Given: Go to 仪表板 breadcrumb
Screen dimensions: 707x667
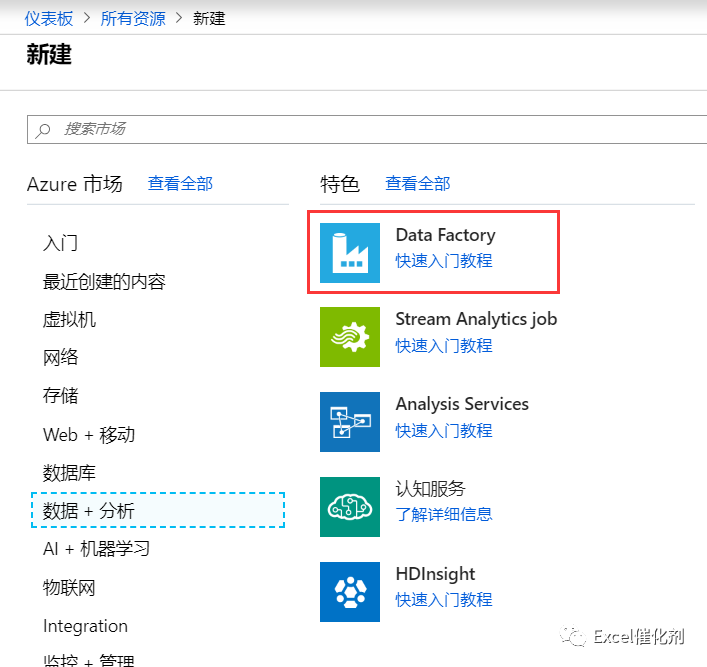Looking at the screenshot, I should 49,18.
